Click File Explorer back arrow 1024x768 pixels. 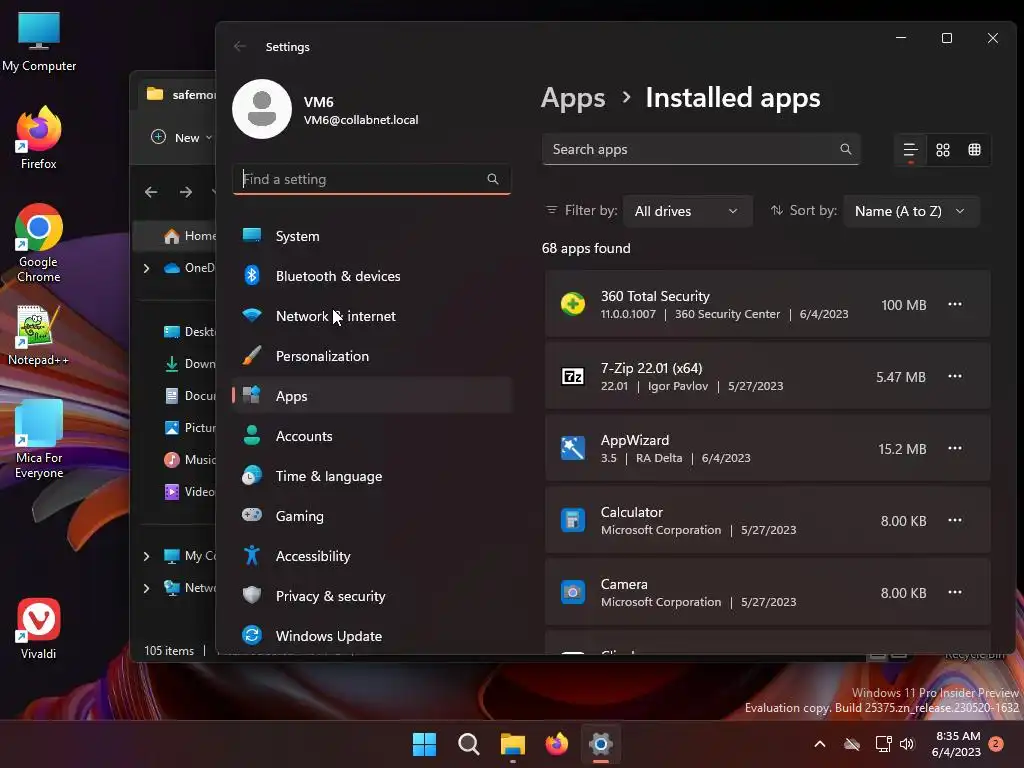tap(151, 192)
